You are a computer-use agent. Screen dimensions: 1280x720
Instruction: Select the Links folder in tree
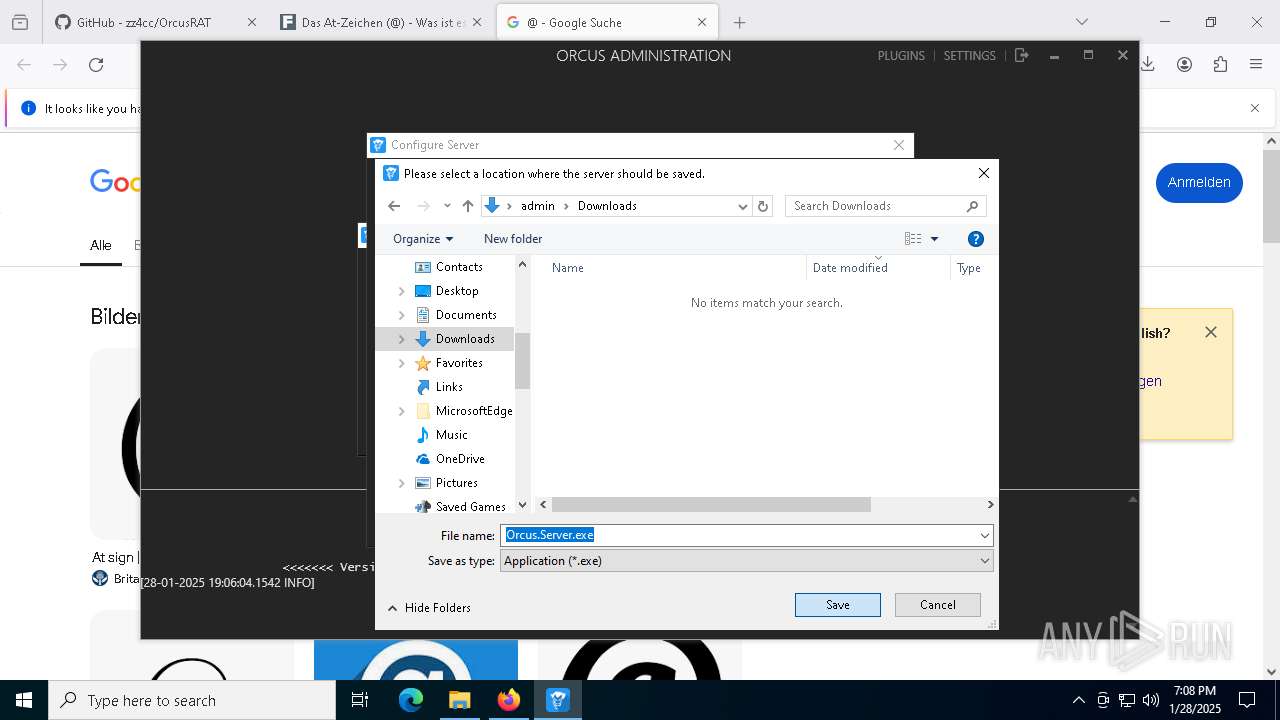pyautogui.click(x=449, y=387)
